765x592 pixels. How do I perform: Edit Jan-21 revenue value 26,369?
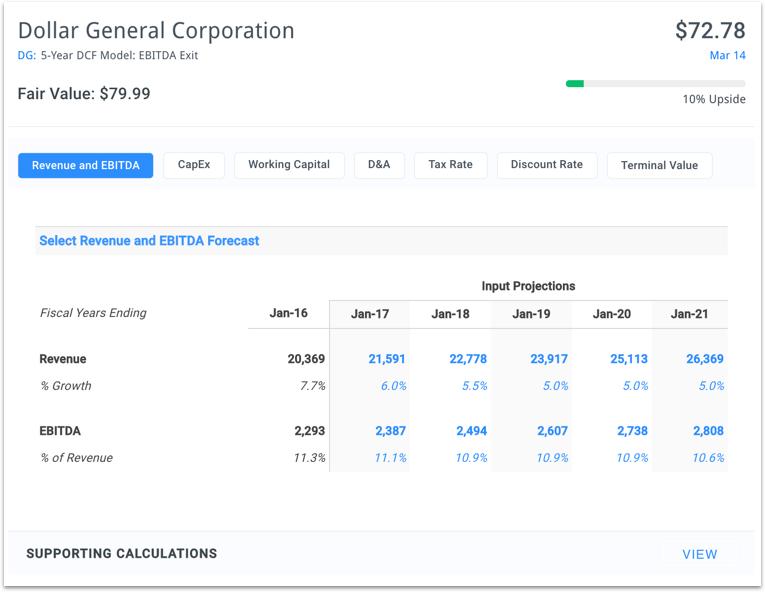pyautogui.click(x=705, y=359)
